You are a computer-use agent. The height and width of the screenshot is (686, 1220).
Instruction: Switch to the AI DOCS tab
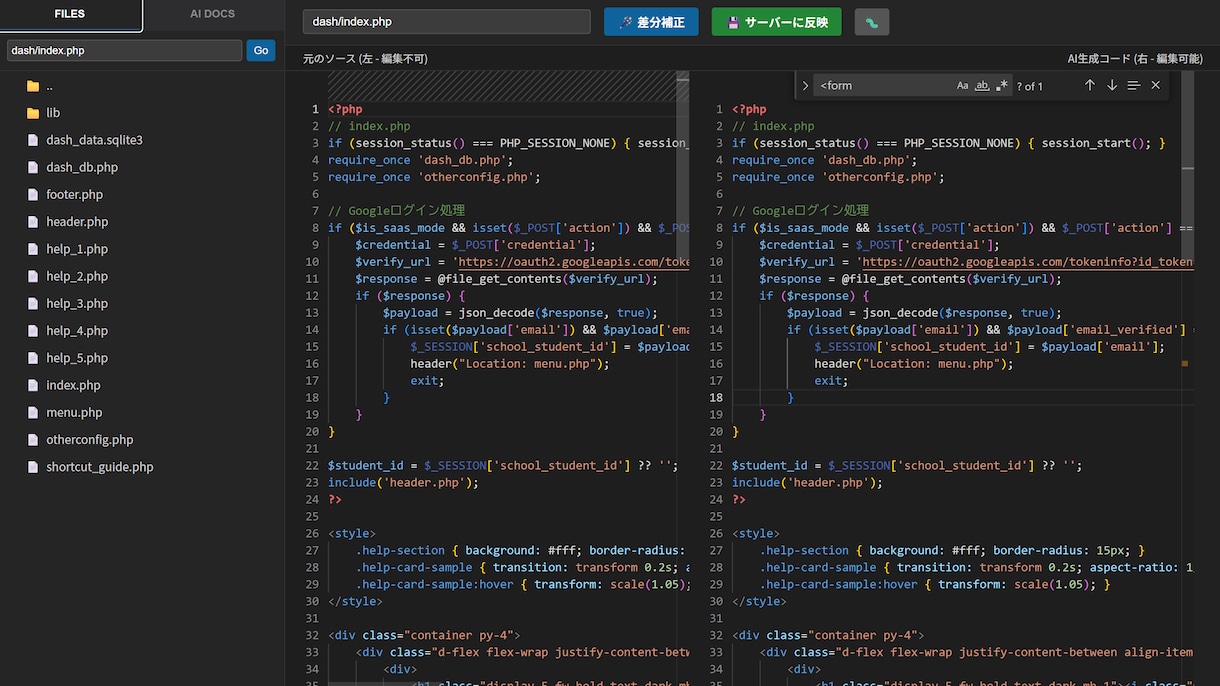point(213,15)
